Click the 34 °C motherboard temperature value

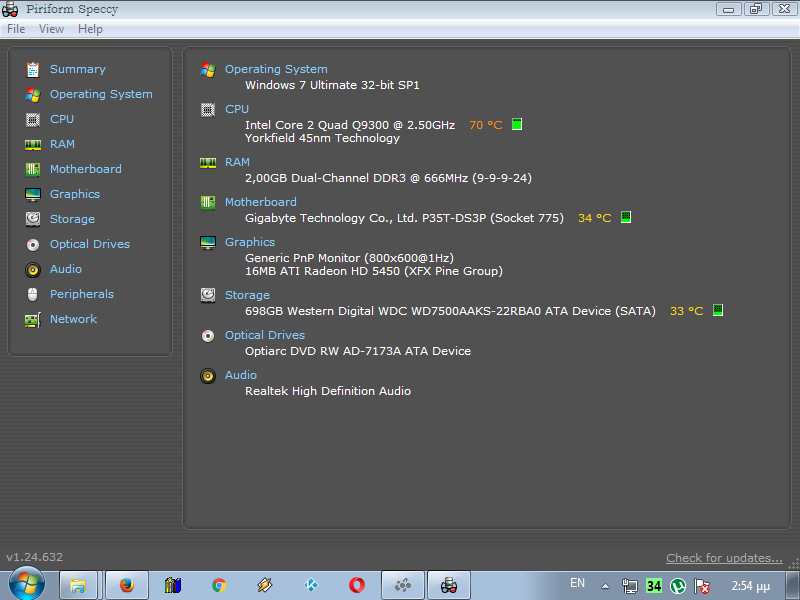click(x=594, y=218)
